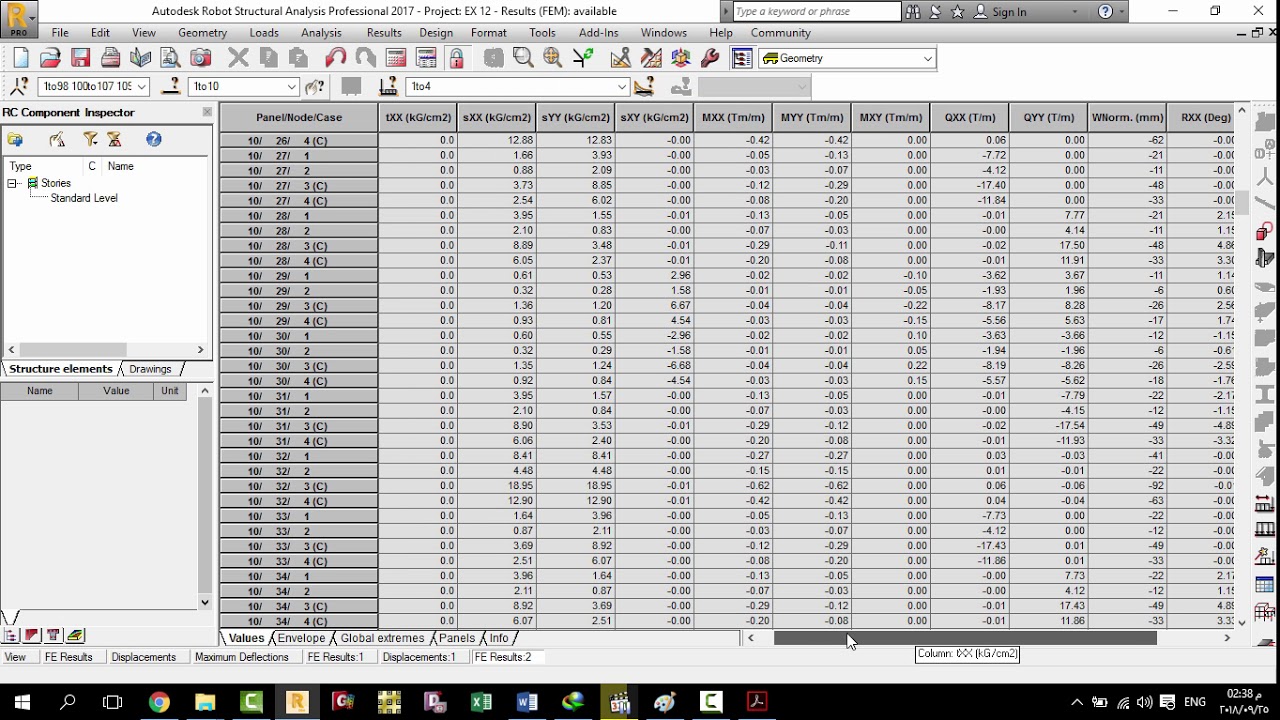This screenshot has height=720, width=1280.
Task: Click the Print icon
Action: click(x=111, y=58)
